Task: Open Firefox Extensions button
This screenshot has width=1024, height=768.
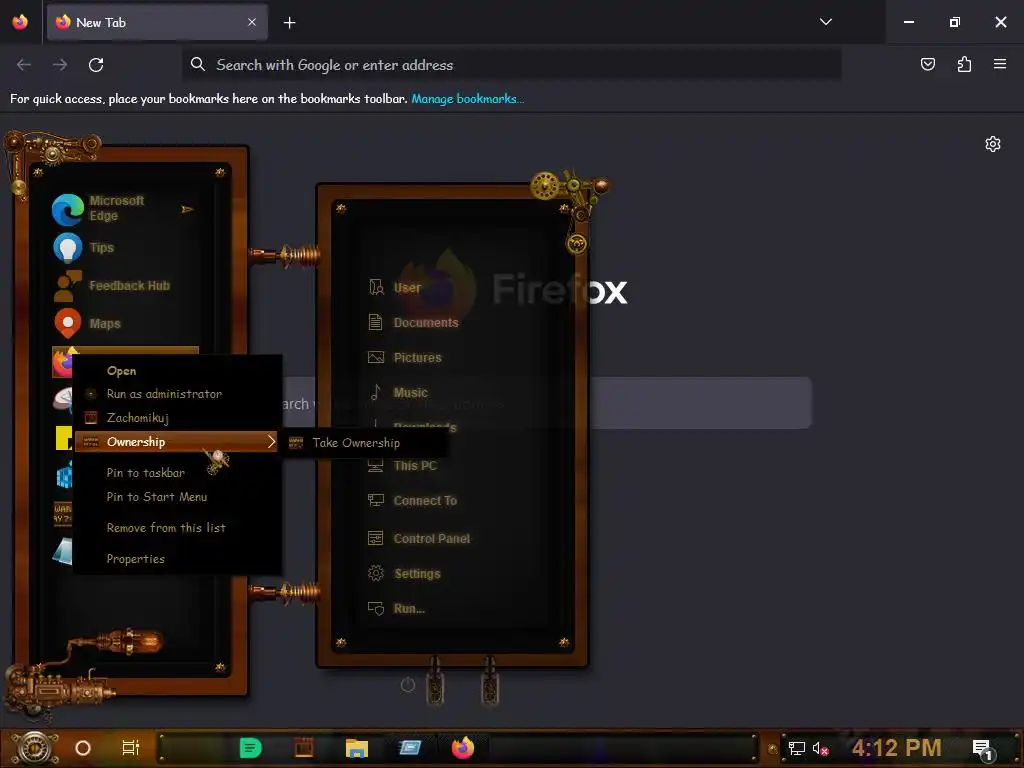Action: [x=964, y=64]
